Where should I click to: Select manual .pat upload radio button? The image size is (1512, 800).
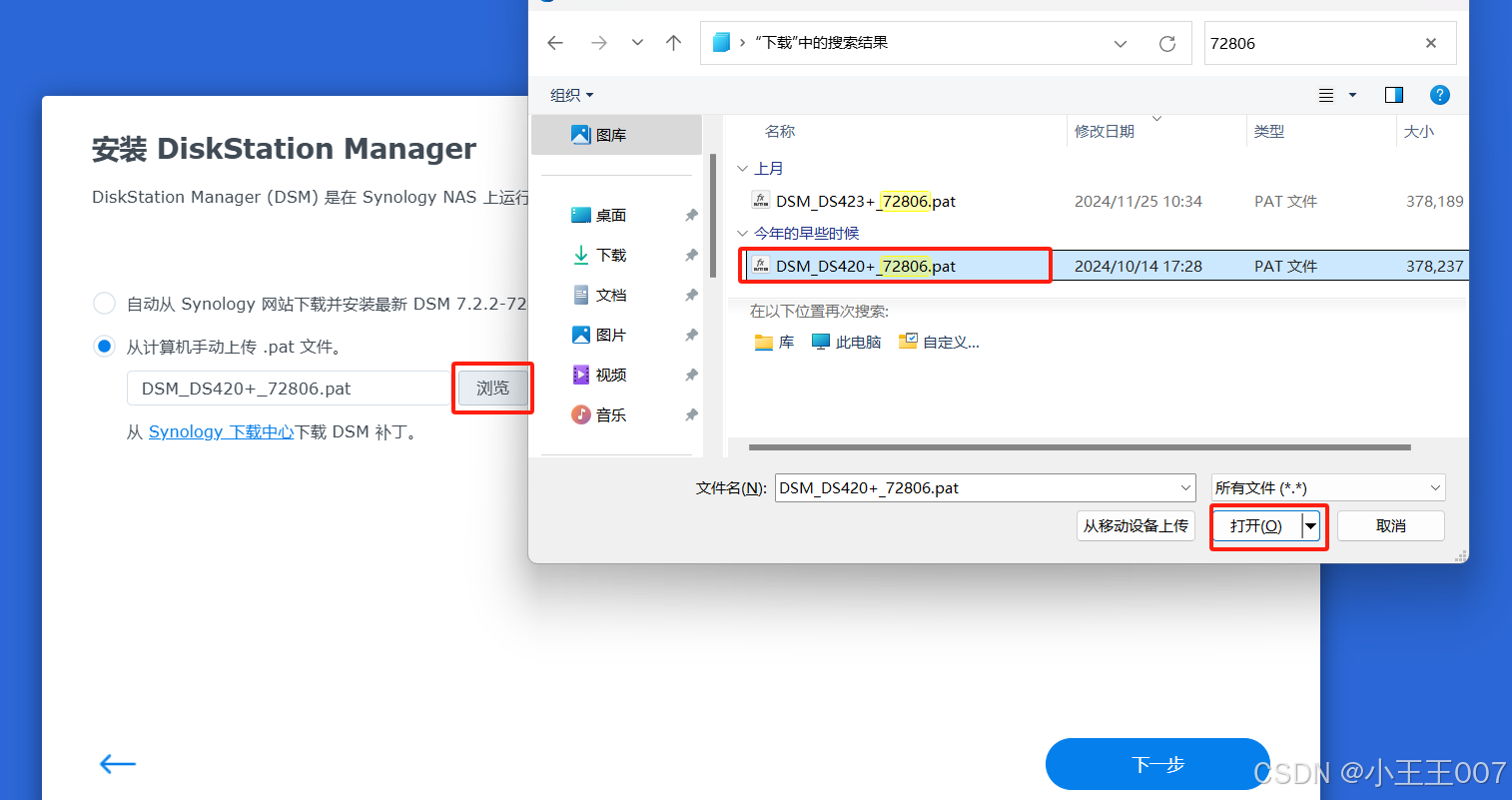point(104,347)
